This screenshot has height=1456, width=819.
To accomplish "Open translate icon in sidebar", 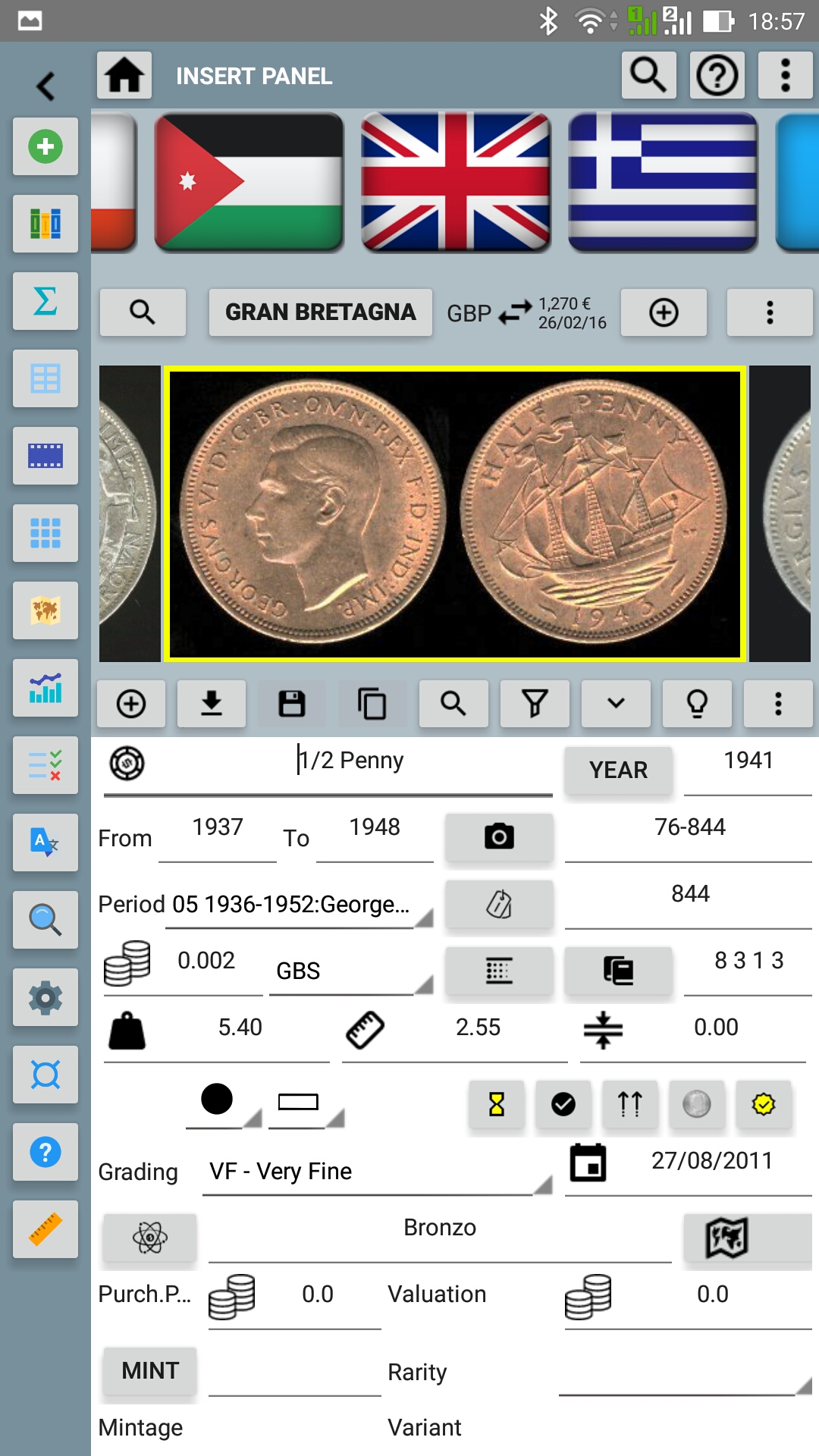I will coord(45,843).
